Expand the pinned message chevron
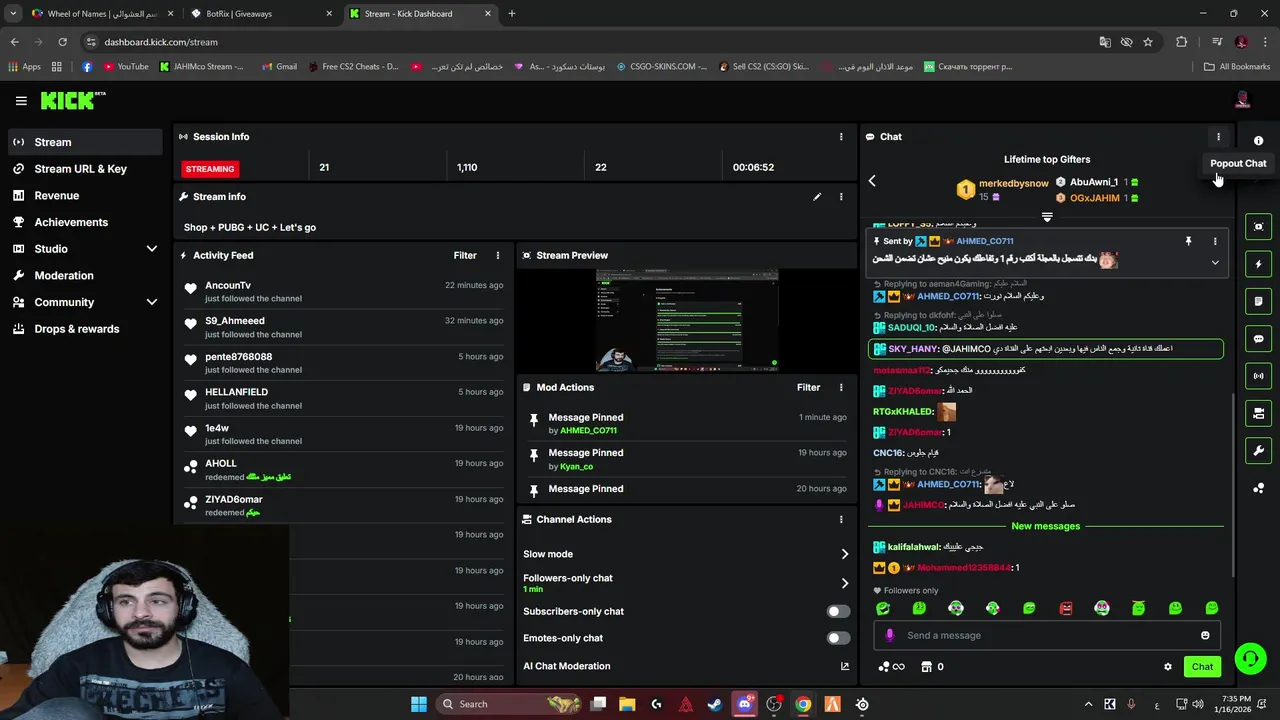 (x=1215, y=263)
